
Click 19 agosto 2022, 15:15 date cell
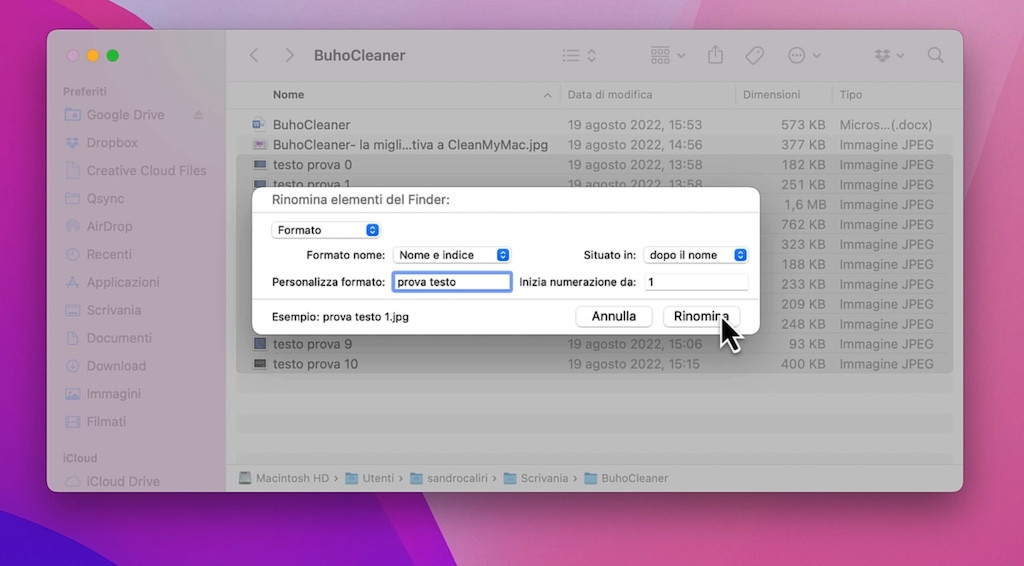[635, 364]
